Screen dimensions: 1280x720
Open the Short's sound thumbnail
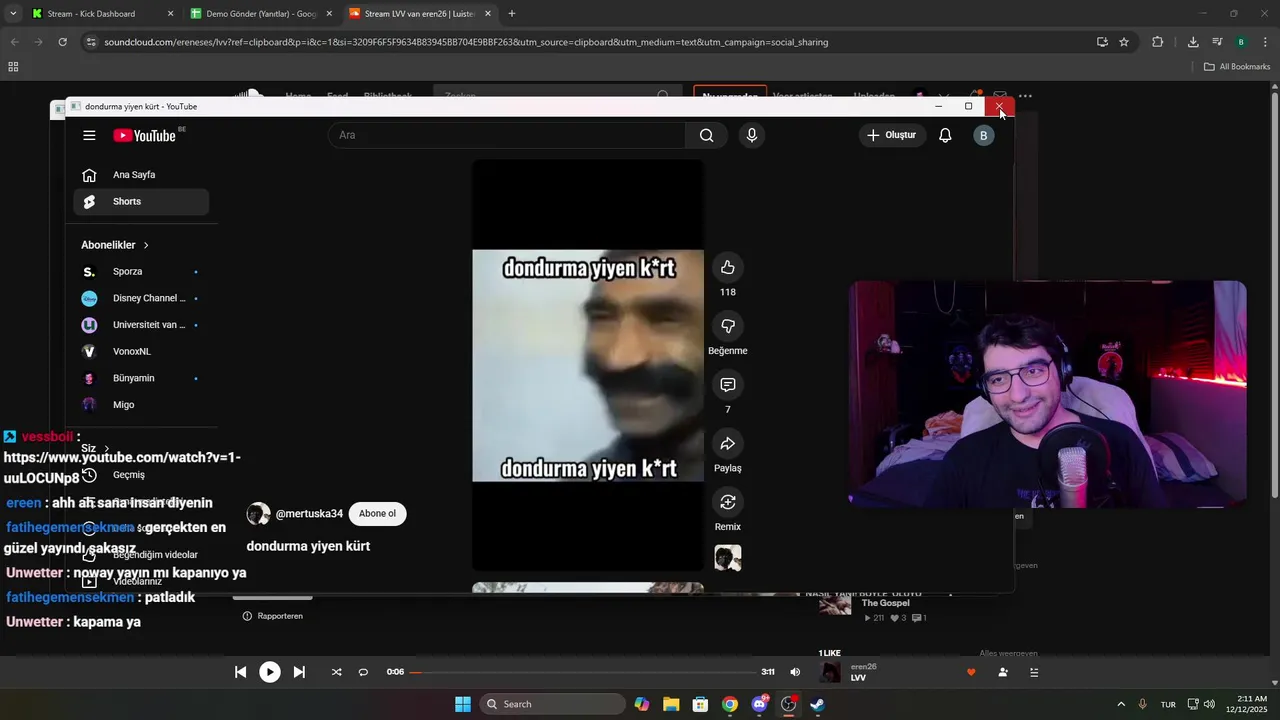click(x=728, y=558)
